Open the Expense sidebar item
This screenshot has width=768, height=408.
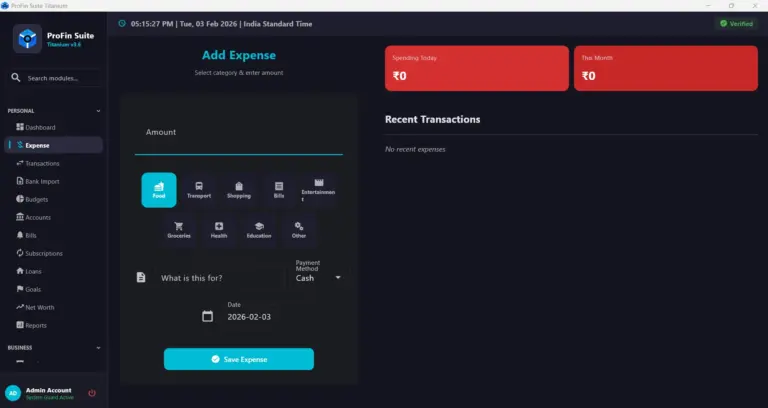(53, 145)
